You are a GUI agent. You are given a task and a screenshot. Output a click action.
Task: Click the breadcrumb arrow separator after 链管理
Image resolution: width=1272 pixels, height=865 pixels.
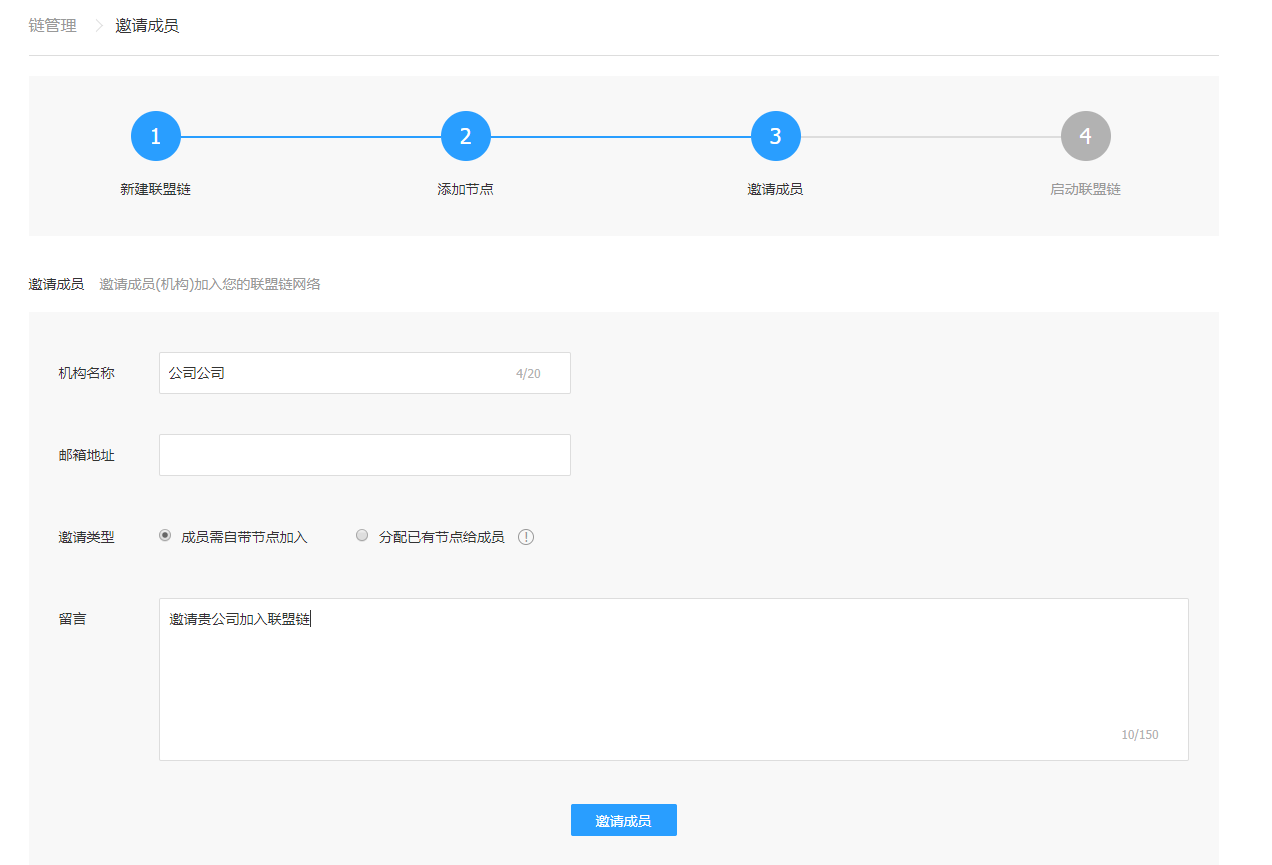click(98, 26)
